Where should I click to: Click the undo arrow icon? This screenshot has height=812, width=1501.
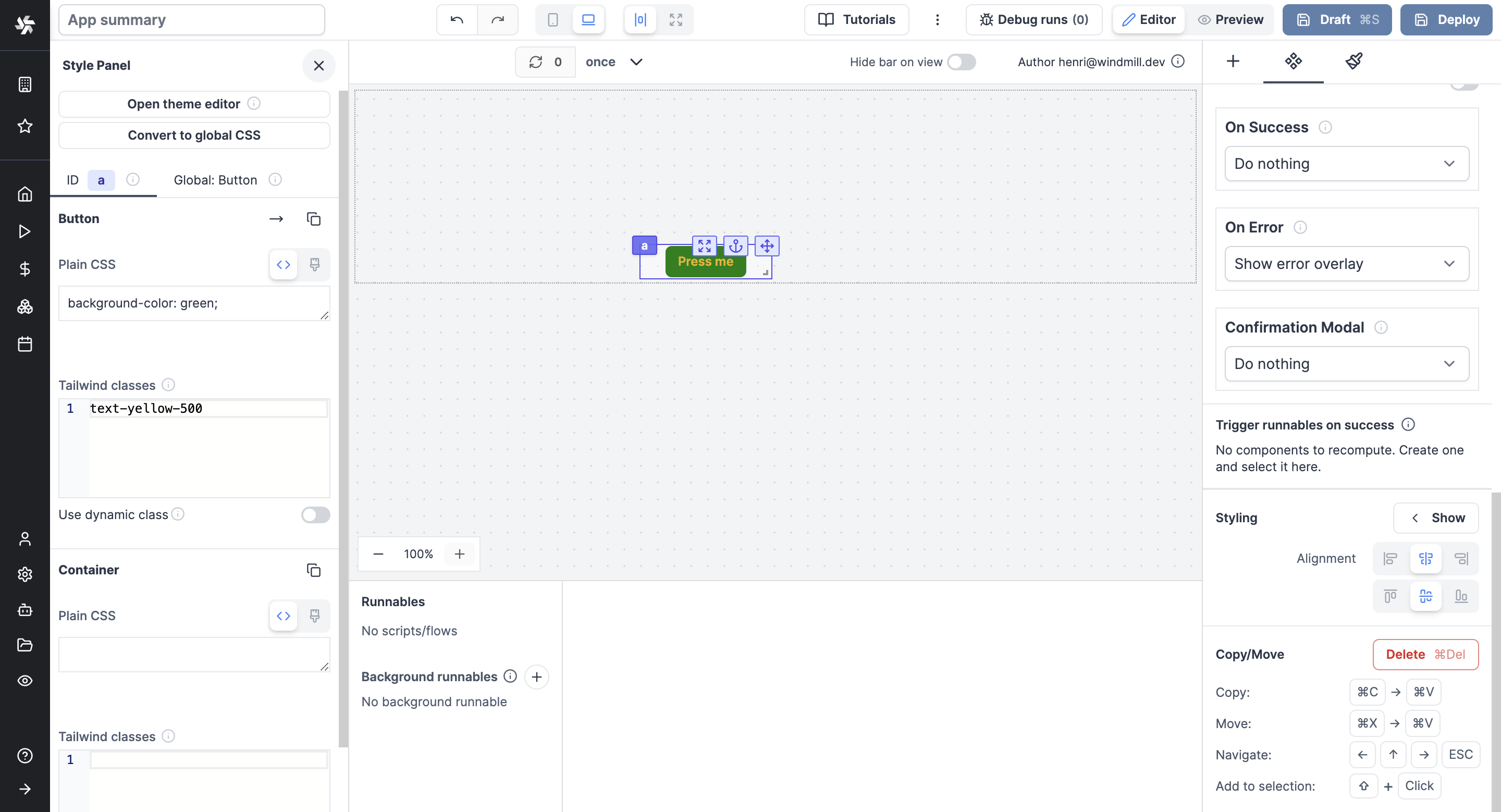click(x=457, y=20)
